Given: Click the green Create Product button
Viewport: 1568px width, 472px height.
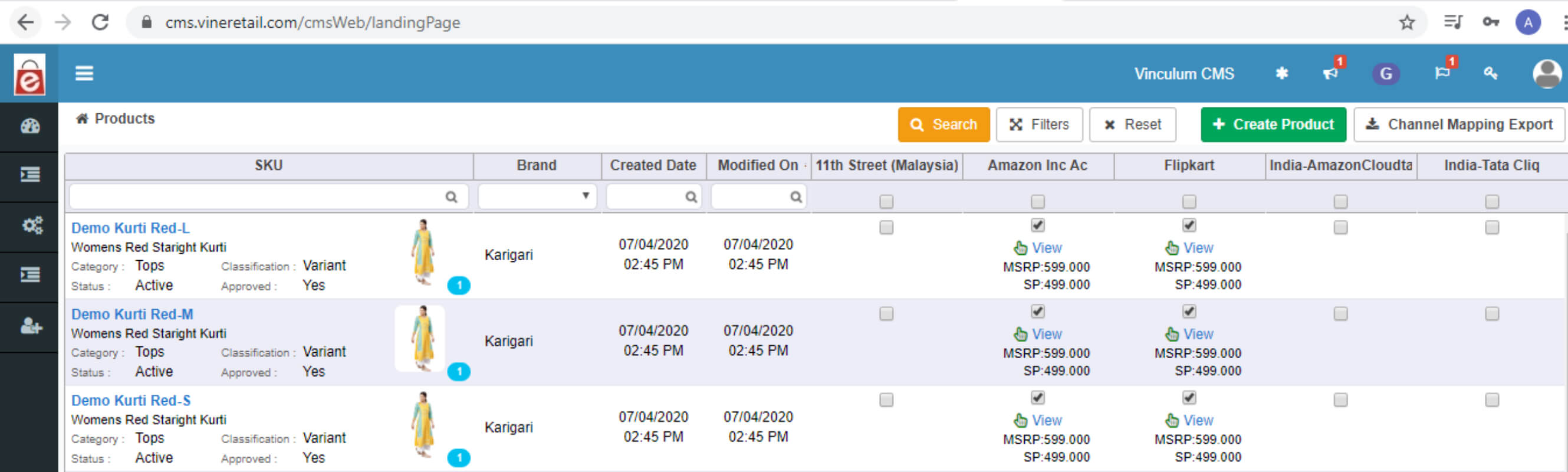Looking at the screenshot, I should 1273,125.
